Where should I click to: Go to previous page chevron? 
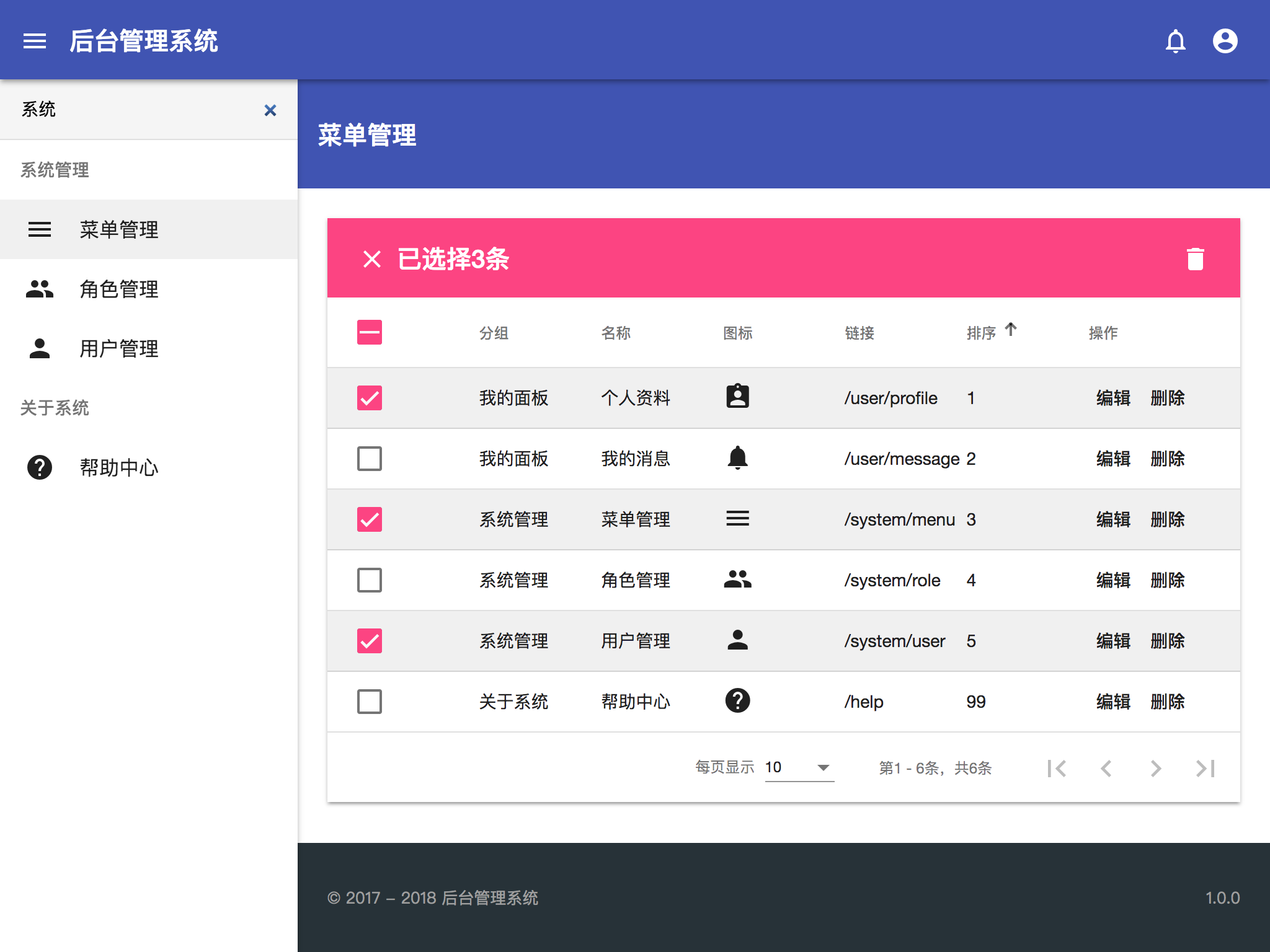[1106, 768]
